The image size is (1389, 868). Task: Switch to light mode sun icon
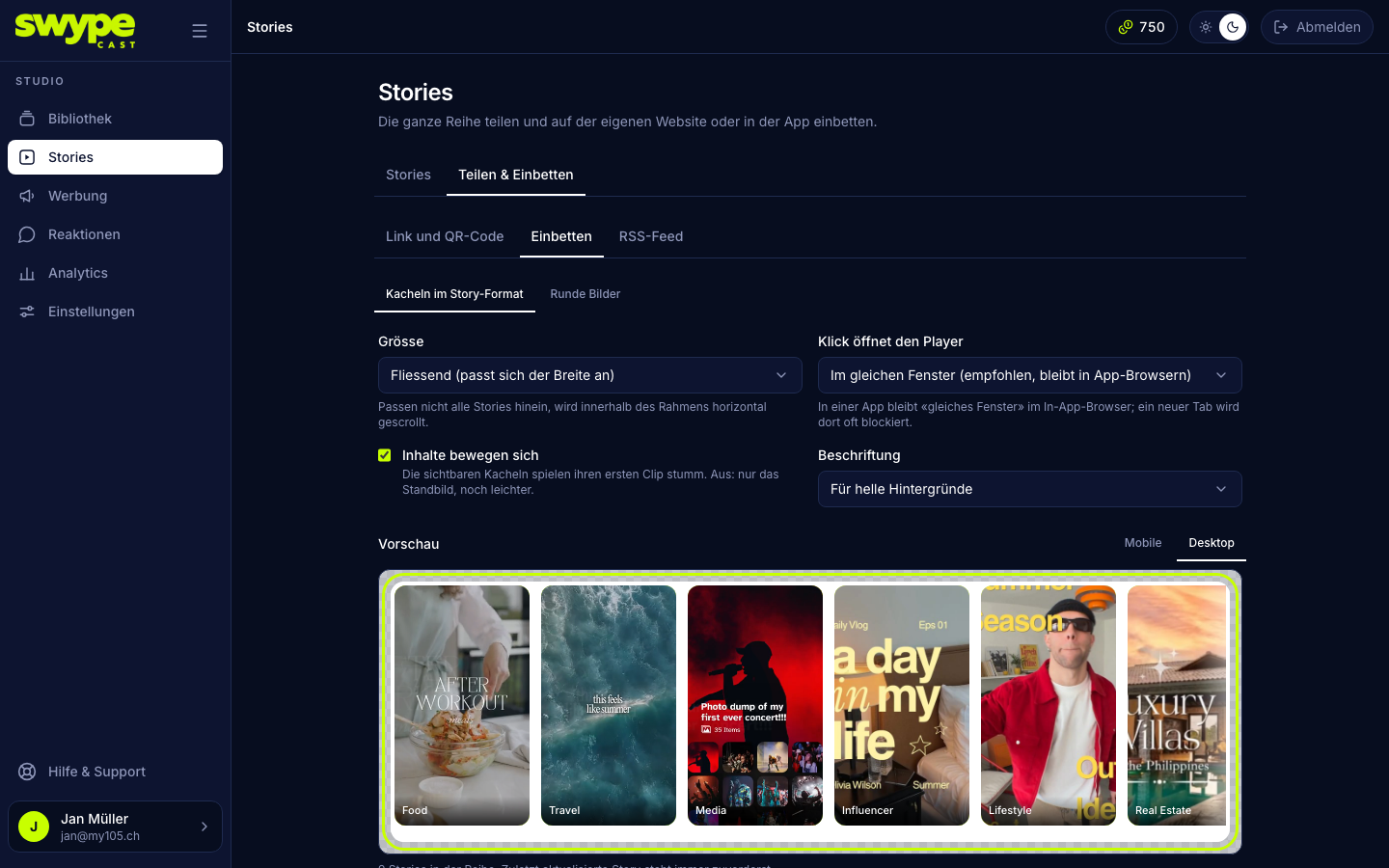(x=1206, y=27)
